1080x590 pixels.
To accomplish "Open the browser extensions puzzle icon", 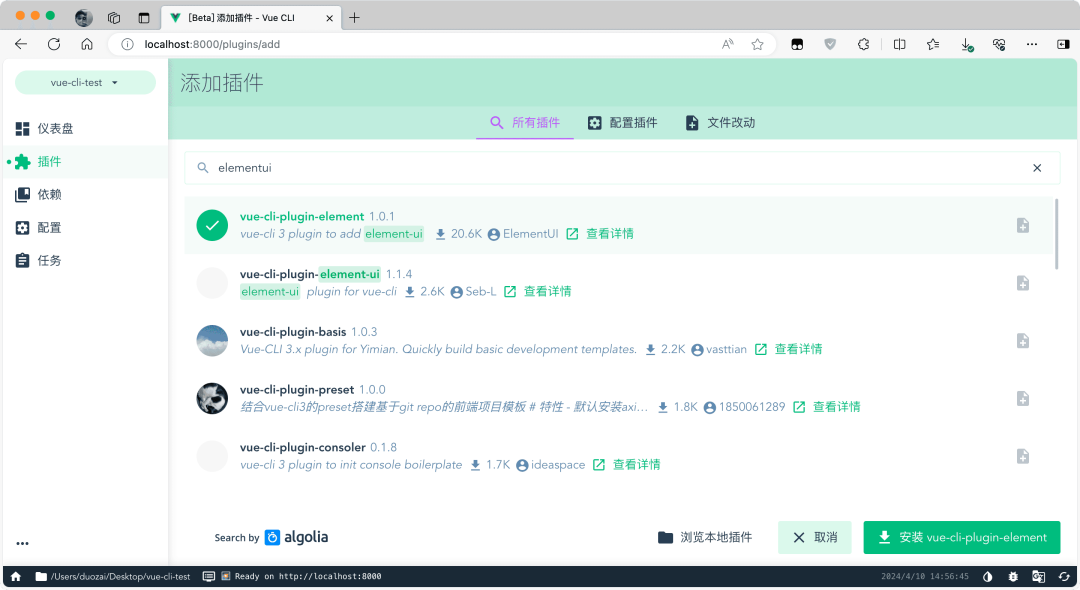I will (x=864, y=44).
